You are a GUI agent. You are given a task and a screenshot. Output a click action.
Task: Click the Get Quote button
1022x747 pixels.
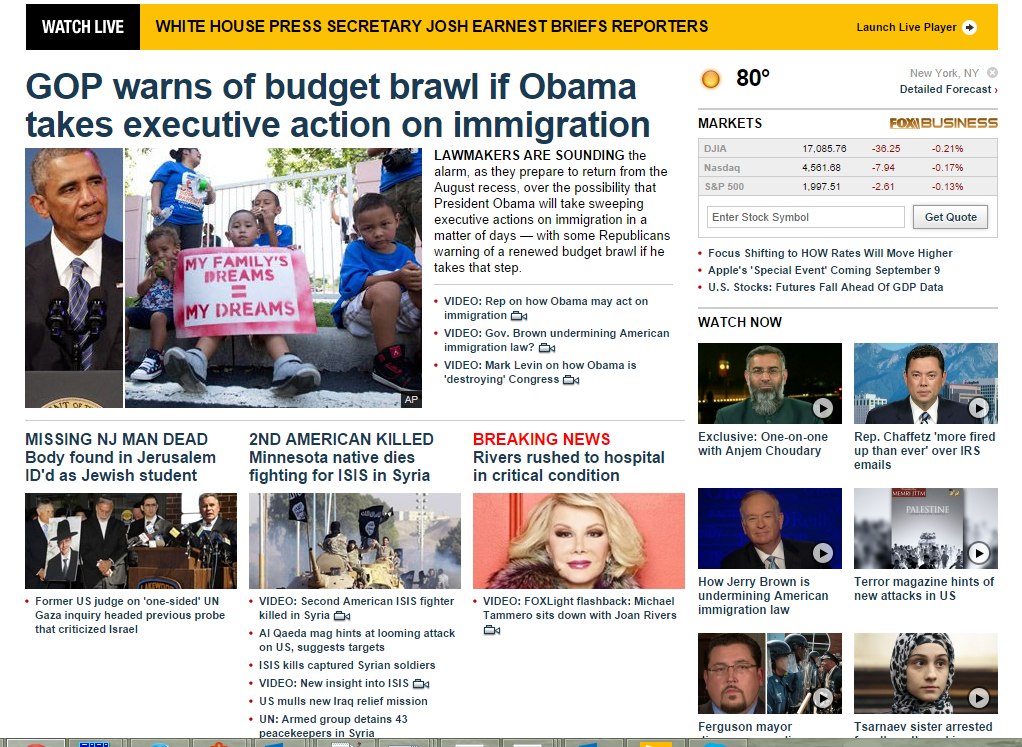pyautogui.click(x=950, y=217)
